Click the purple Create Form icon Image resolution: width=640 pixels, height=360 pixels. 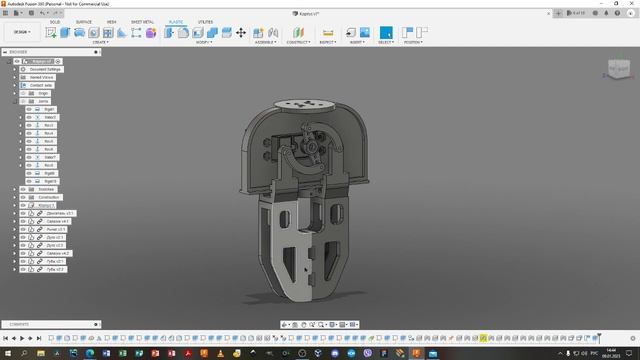(x=151, y=33)
